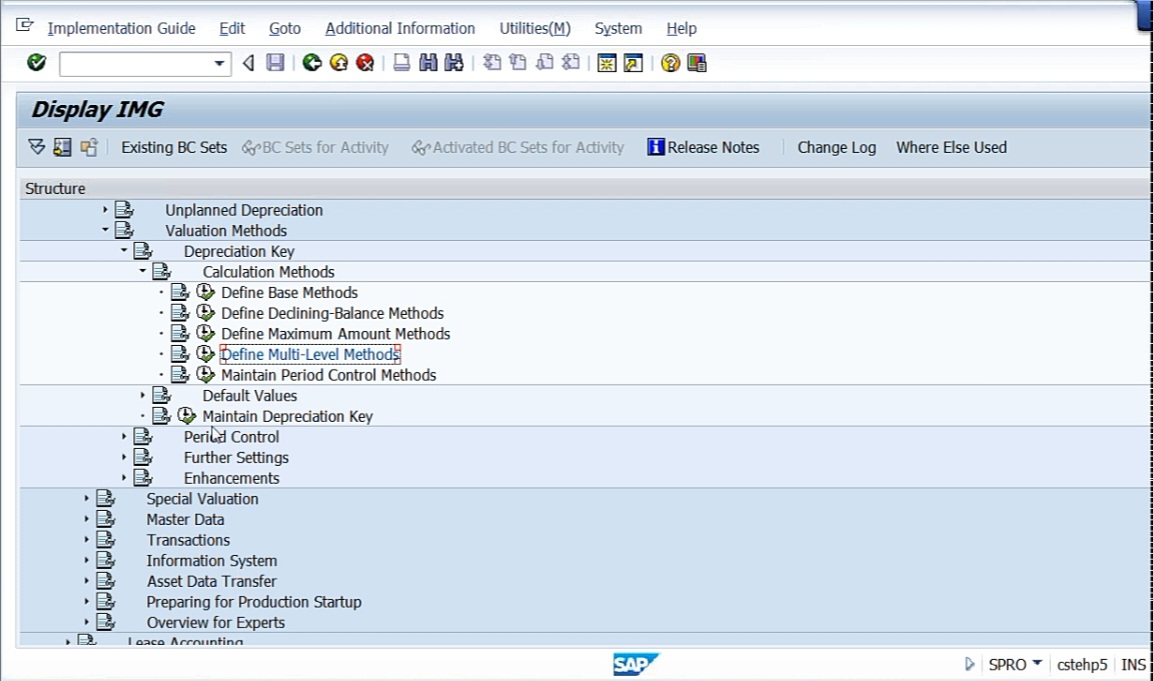The height and width of the screenshot is (681, 1153).
Task: Click the green Back arrow icon
Action: click(x=312, y=63)
